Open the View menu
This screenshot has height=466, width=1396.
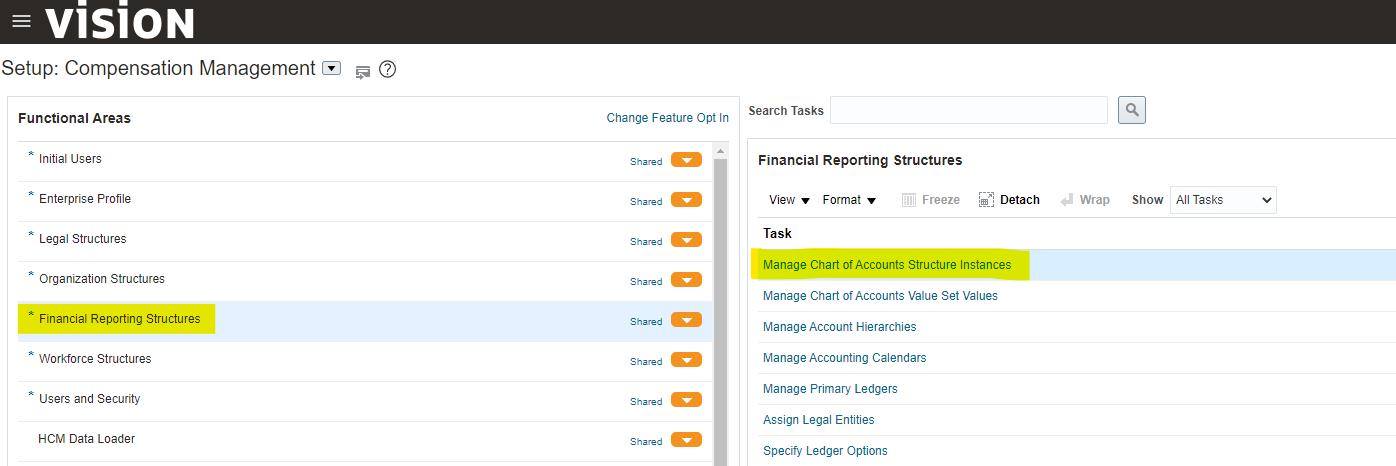[x=789, y=200]
